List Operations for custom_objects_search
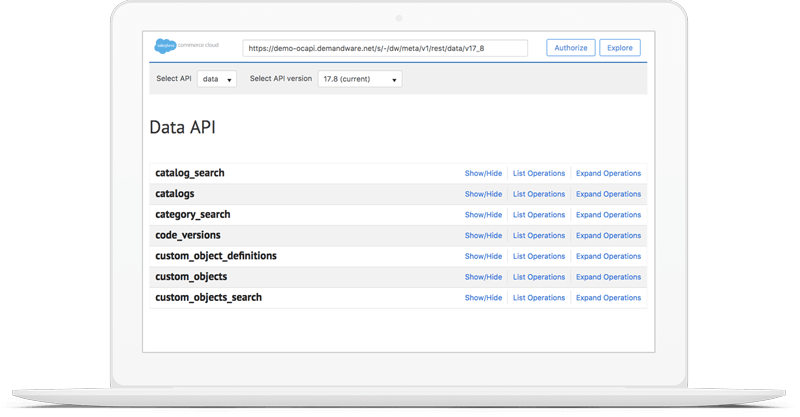 [539, 298]
